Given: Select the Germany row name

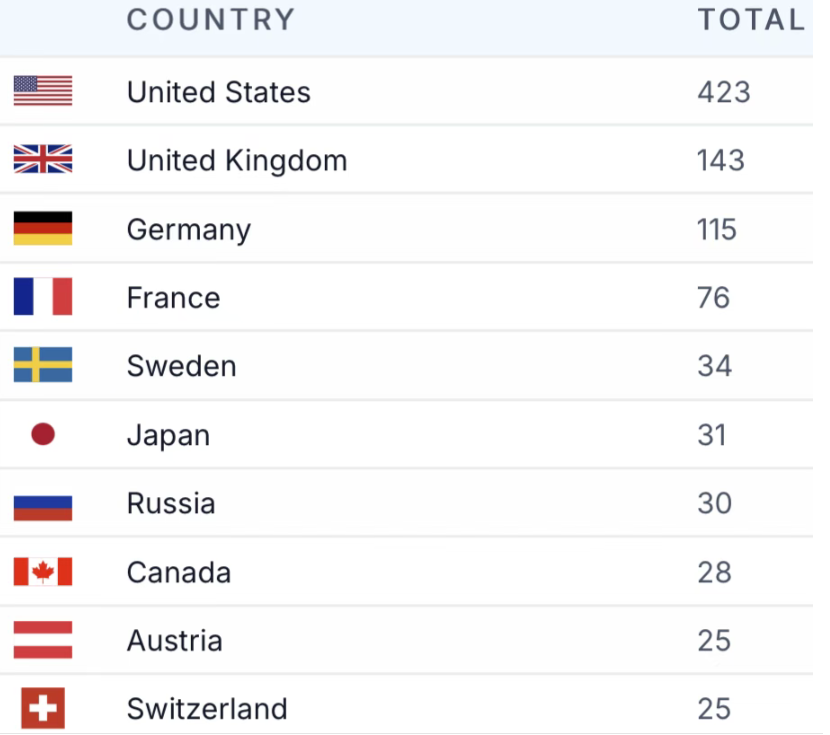Looking at the screenshot, I should coord(189,230).
